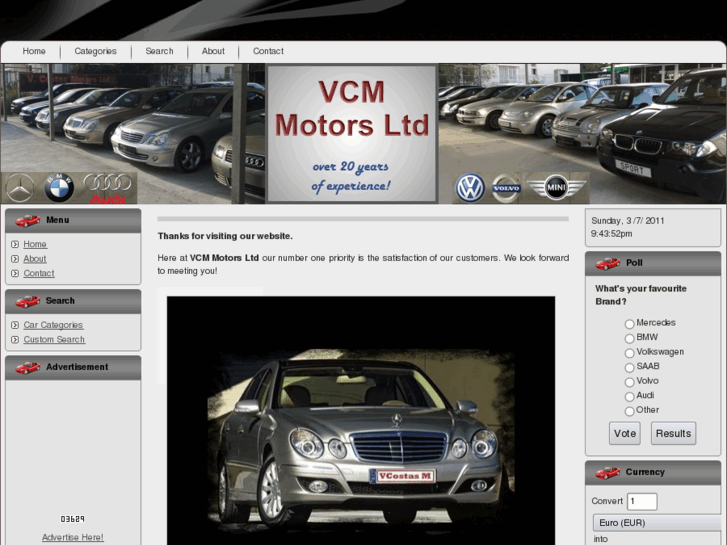Click the time text 9:43:52pm
The height and width of the screenshot is (545, 727).
pos(611,234)
